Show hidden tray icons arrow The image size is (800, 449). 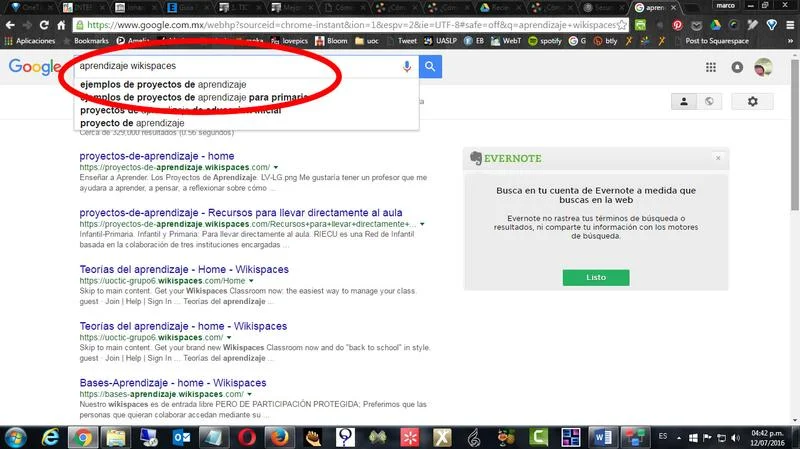click(x=679, y=438)
